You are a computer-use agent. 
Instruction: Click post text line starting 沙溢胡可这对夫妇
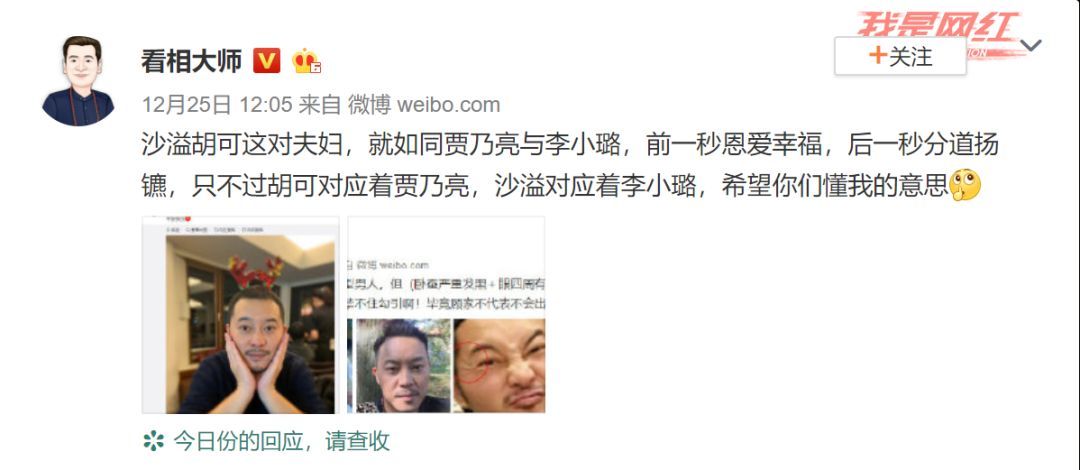[570, 145]
